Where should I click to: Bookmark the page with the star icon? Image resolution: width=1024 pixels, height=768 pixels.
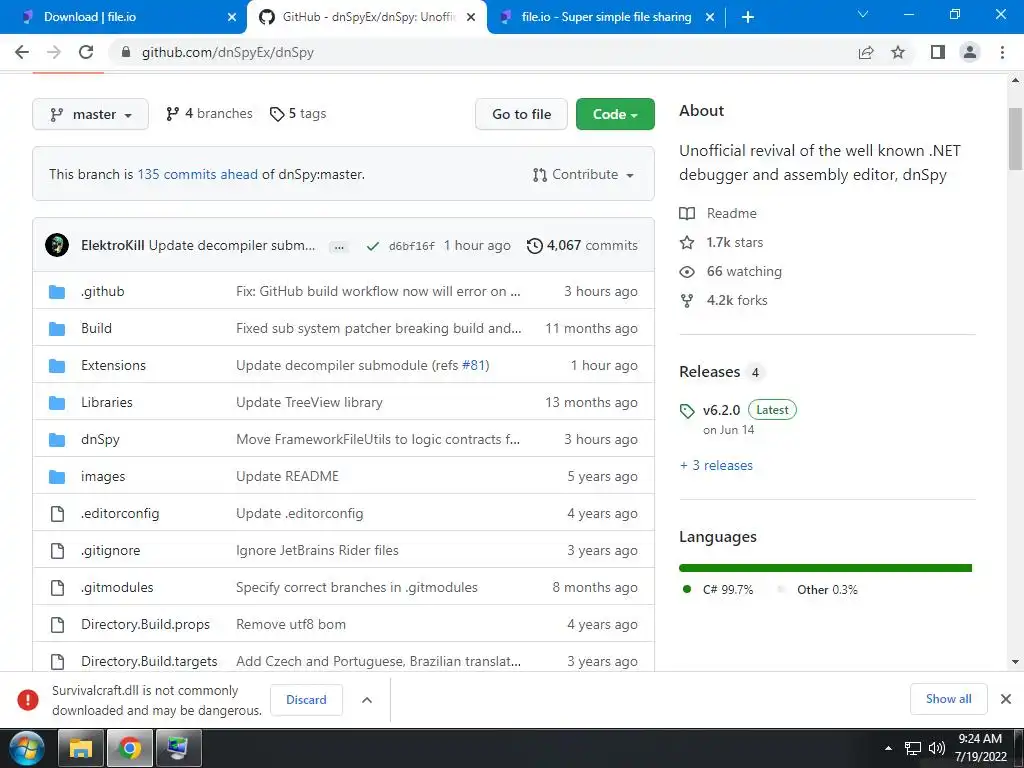(898, 52)
